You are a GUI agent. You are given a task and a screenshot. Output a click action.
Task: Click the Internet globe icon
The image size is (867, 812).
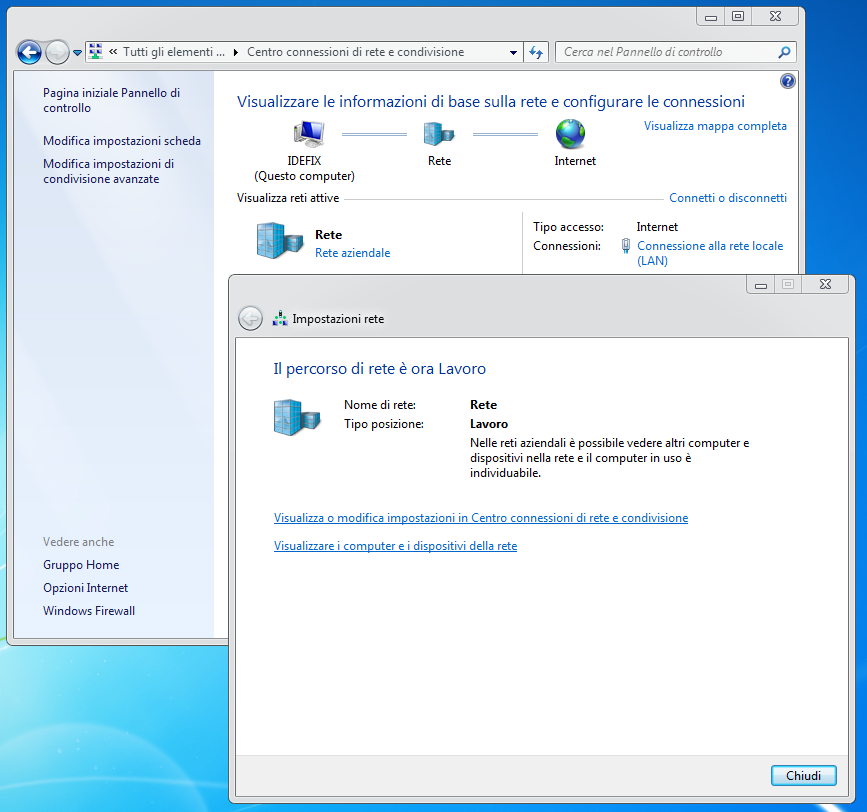571,134
